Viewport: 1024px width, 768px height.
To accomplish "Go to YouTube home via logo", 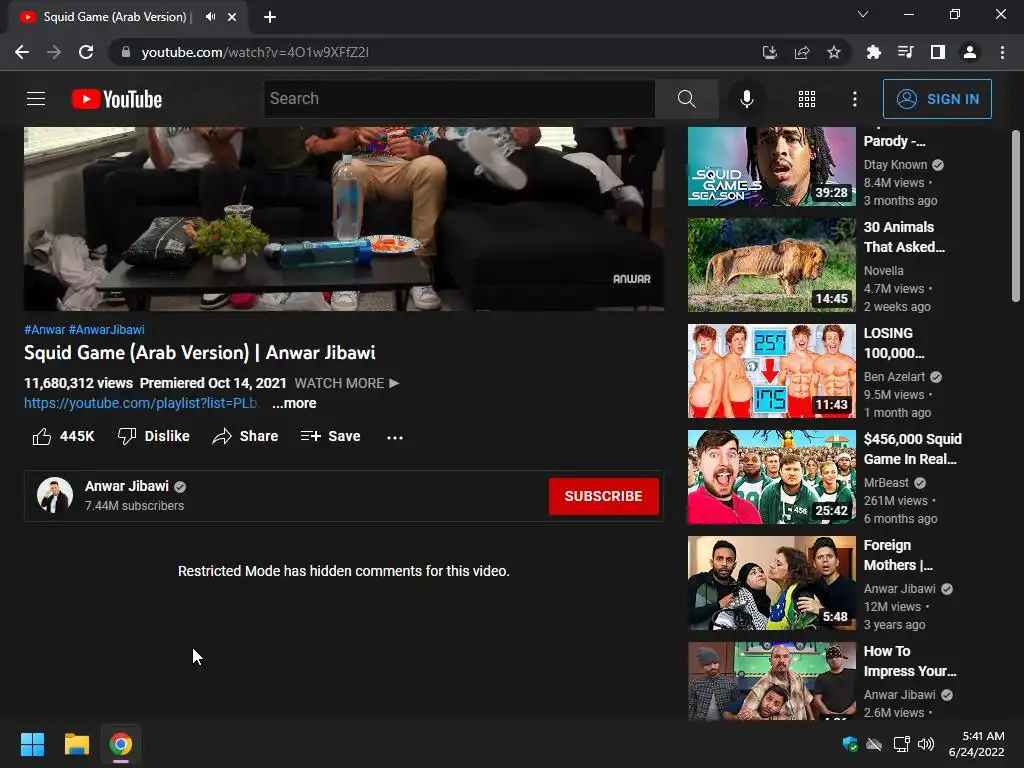I will 117,99.
